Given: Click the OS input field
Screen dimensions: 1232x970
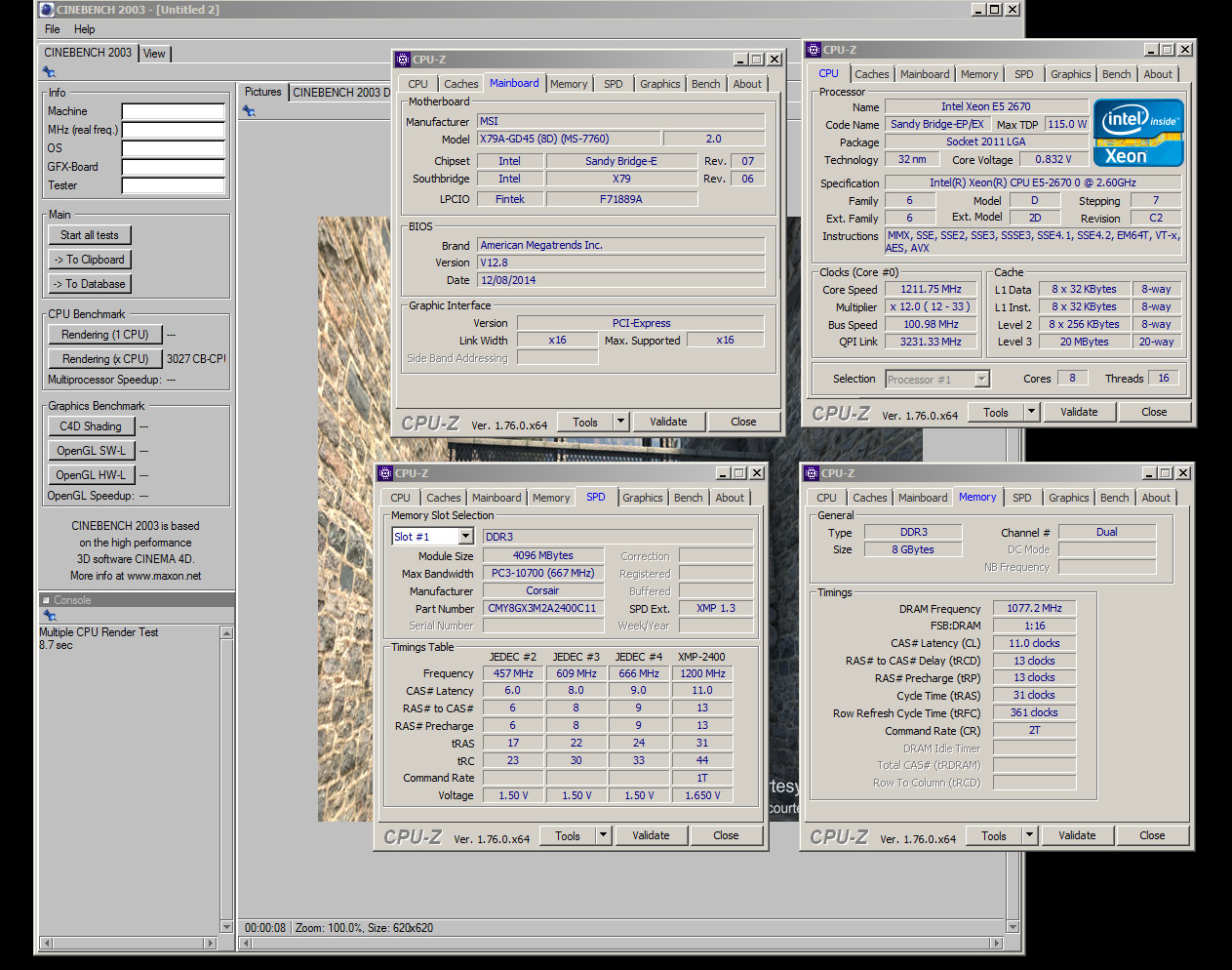Looking at the screenshot, I should [174, 148].
